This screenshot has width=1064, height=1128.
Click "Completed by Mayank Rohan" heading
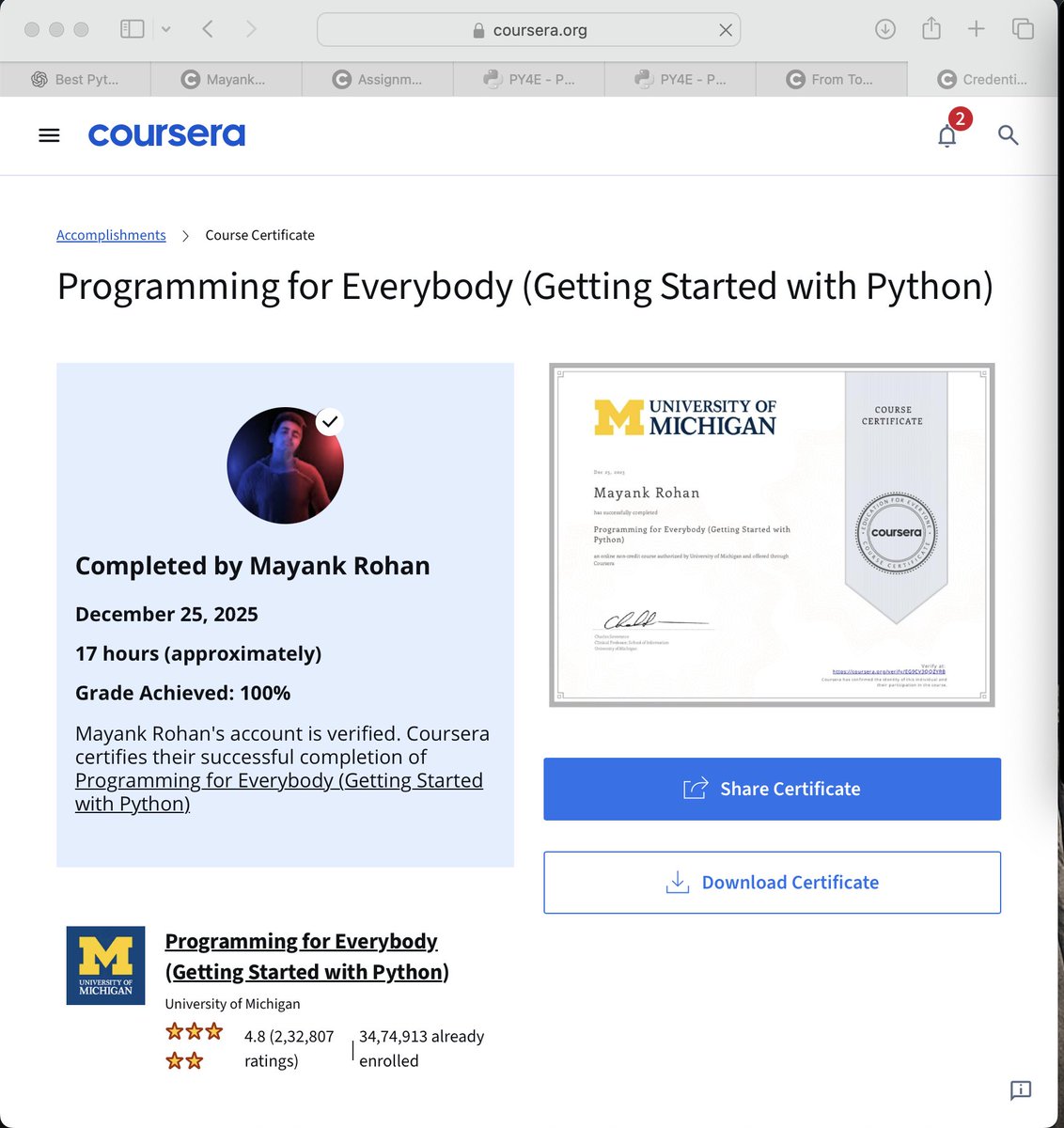coord(253,566)
